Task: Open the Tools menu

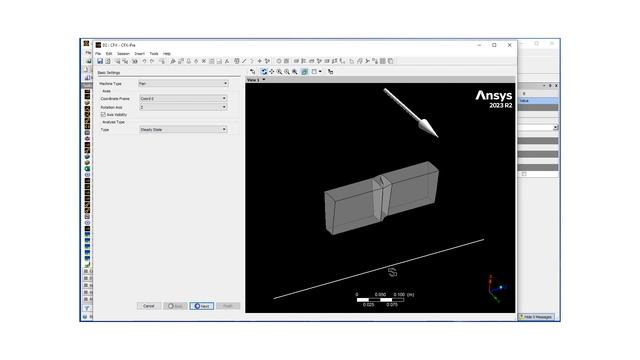Action: tap(154, 54)
